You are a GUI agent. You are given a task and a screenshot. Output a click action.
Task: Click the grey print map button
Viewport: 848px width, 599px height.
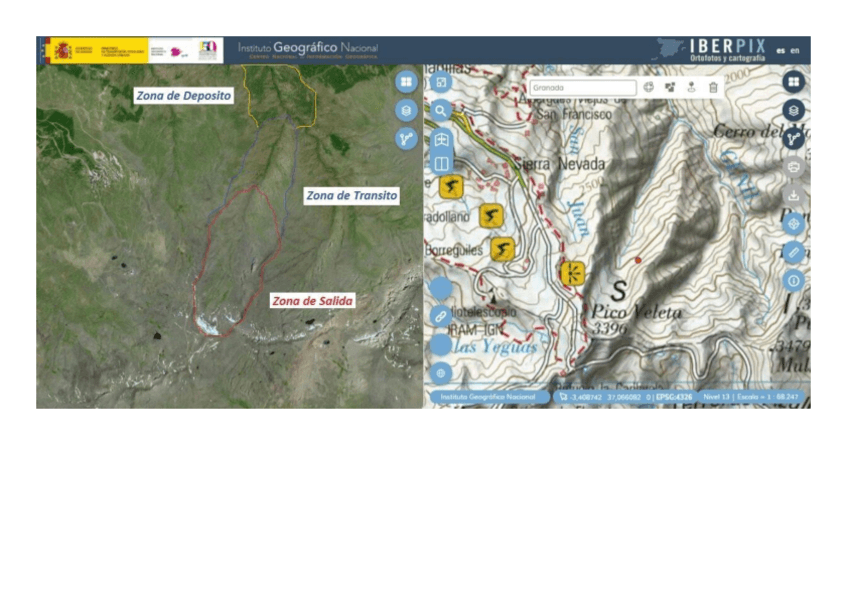click(793, 167)
